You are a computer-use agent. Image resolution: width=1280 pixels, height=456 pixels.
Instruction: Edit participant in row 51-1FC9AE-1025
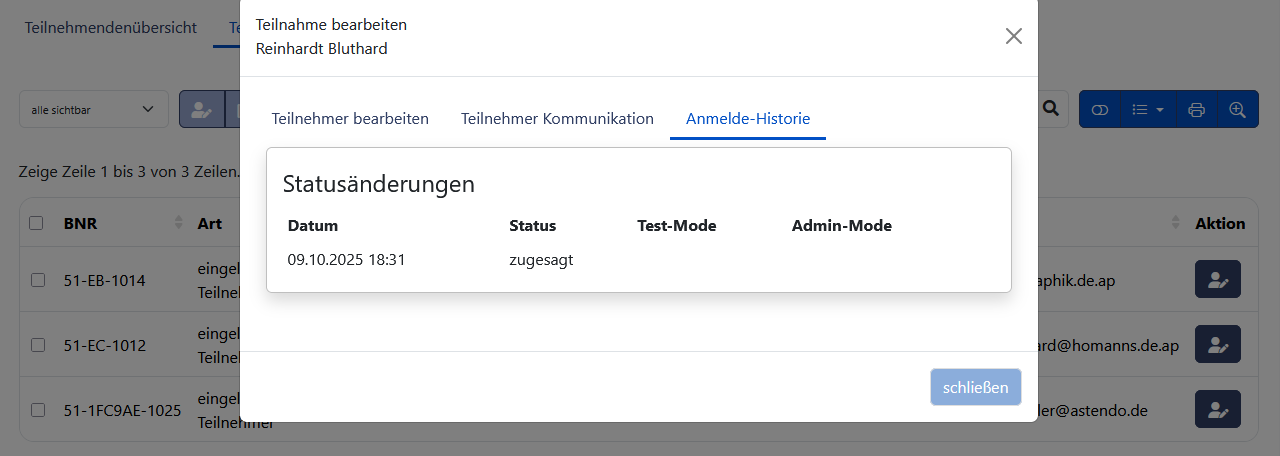[1217, 409]
